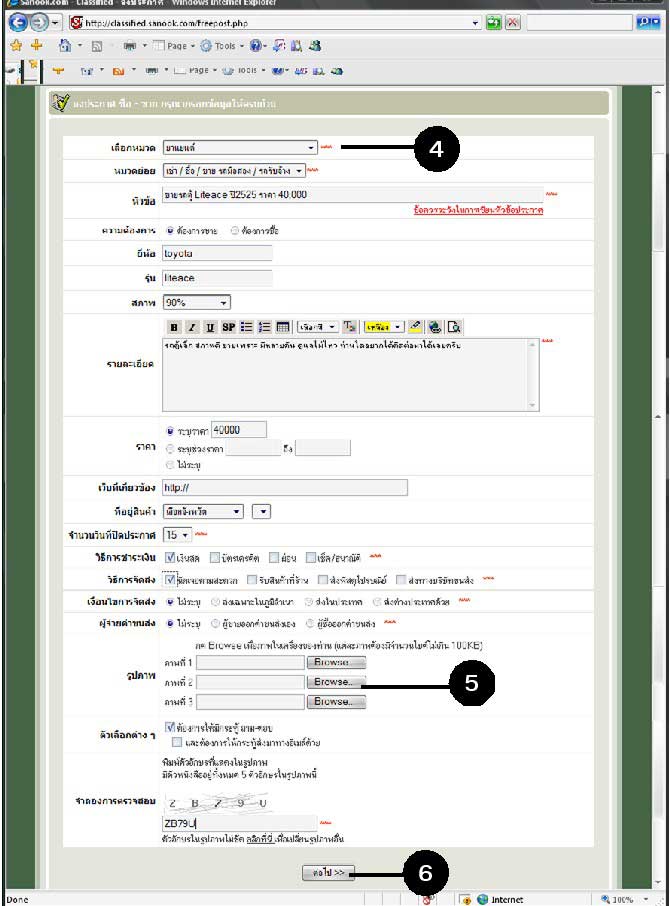The width and height of the screenshot is (670, 906).
Task: Open the สภาพ 90% condition dropdown
Action: pyautogui.click(x=196, y=302)
